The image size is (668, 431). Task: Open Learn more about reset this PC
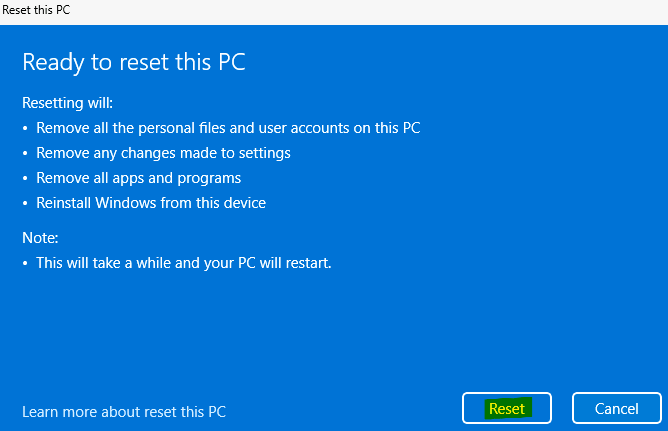(x=124, y=411)
